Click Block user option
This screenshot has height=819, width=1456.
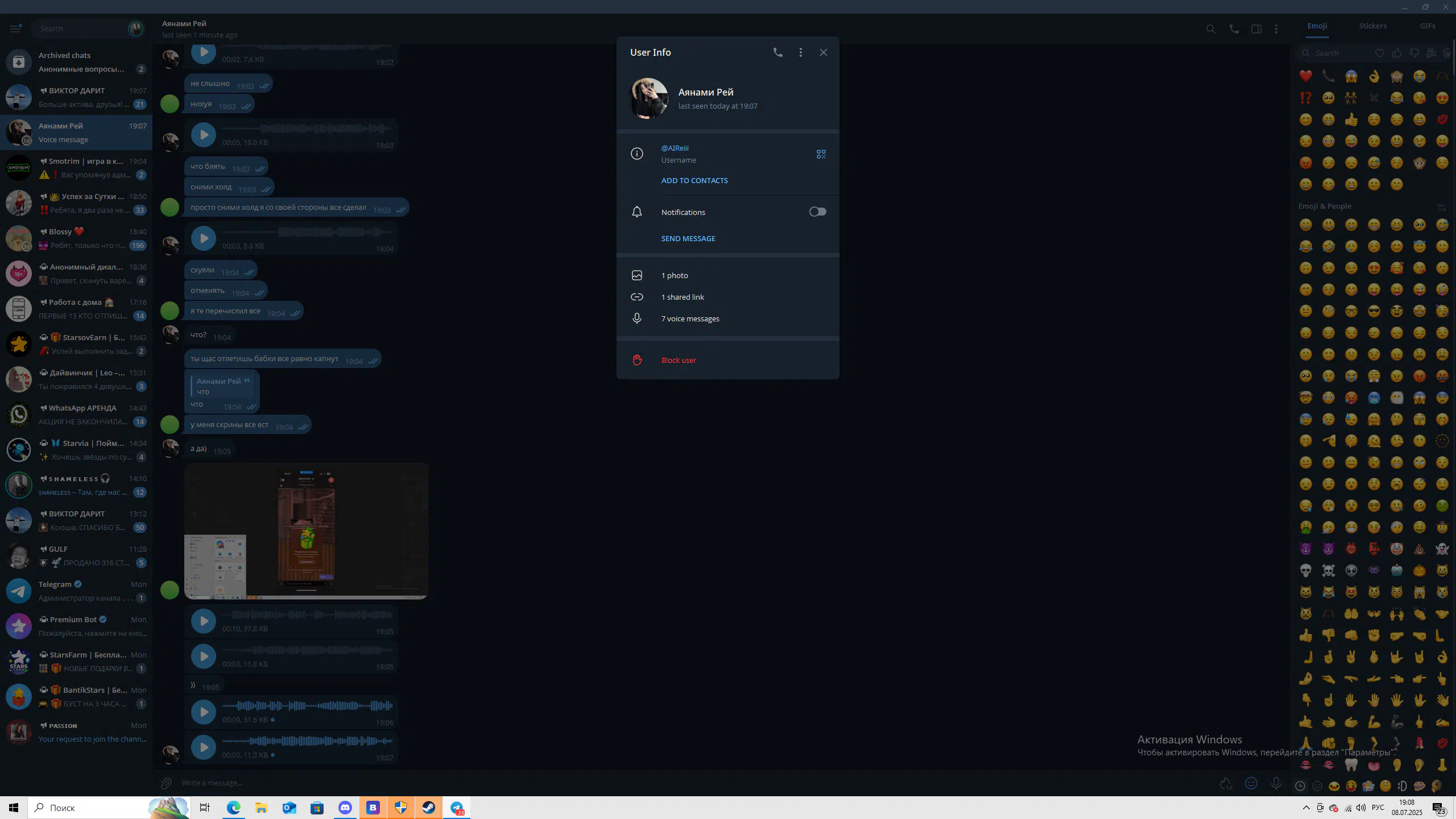[678, 360]
